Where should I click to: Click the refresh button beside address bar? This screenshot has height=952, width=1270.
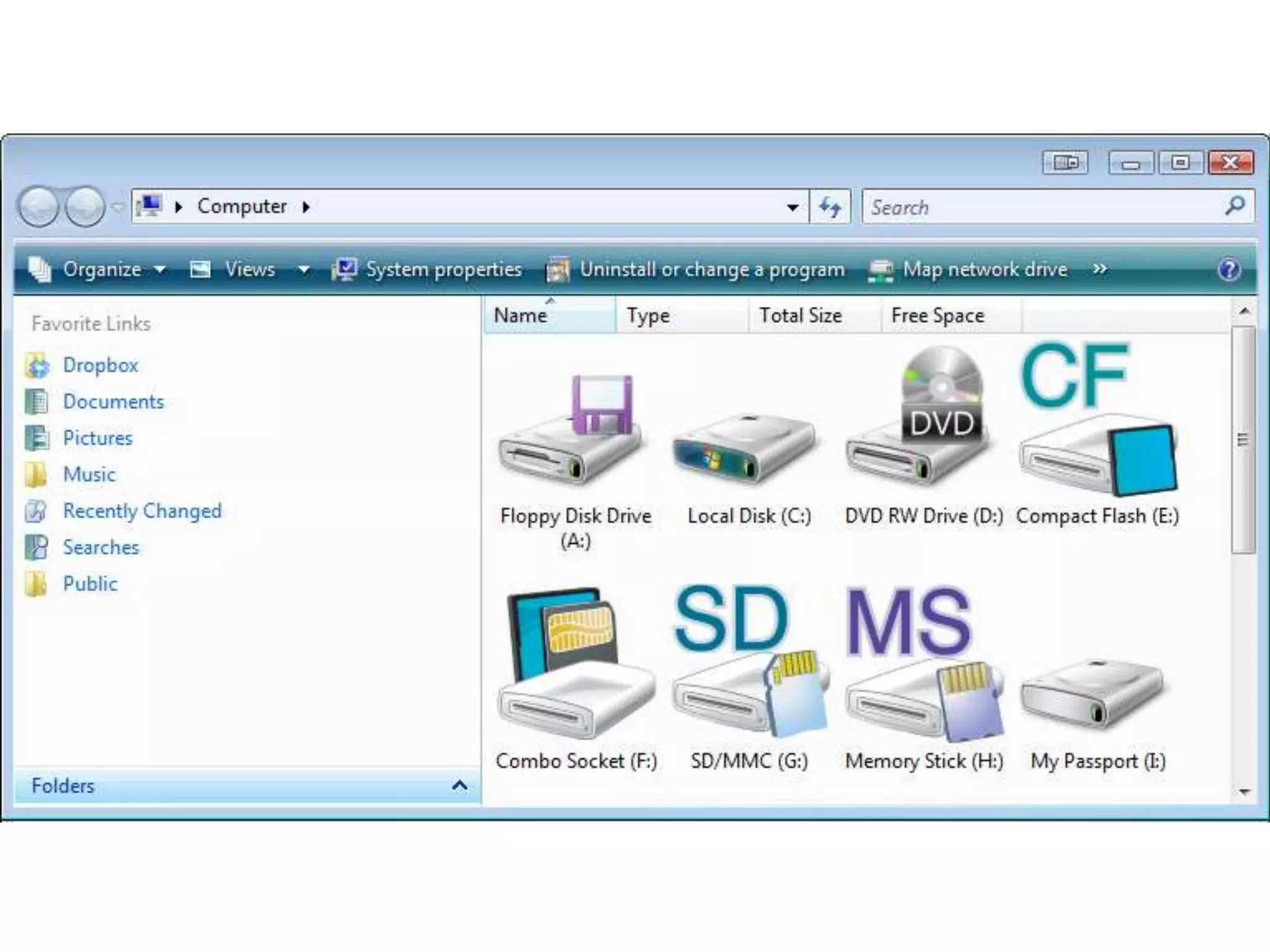[x=830, y=207]
